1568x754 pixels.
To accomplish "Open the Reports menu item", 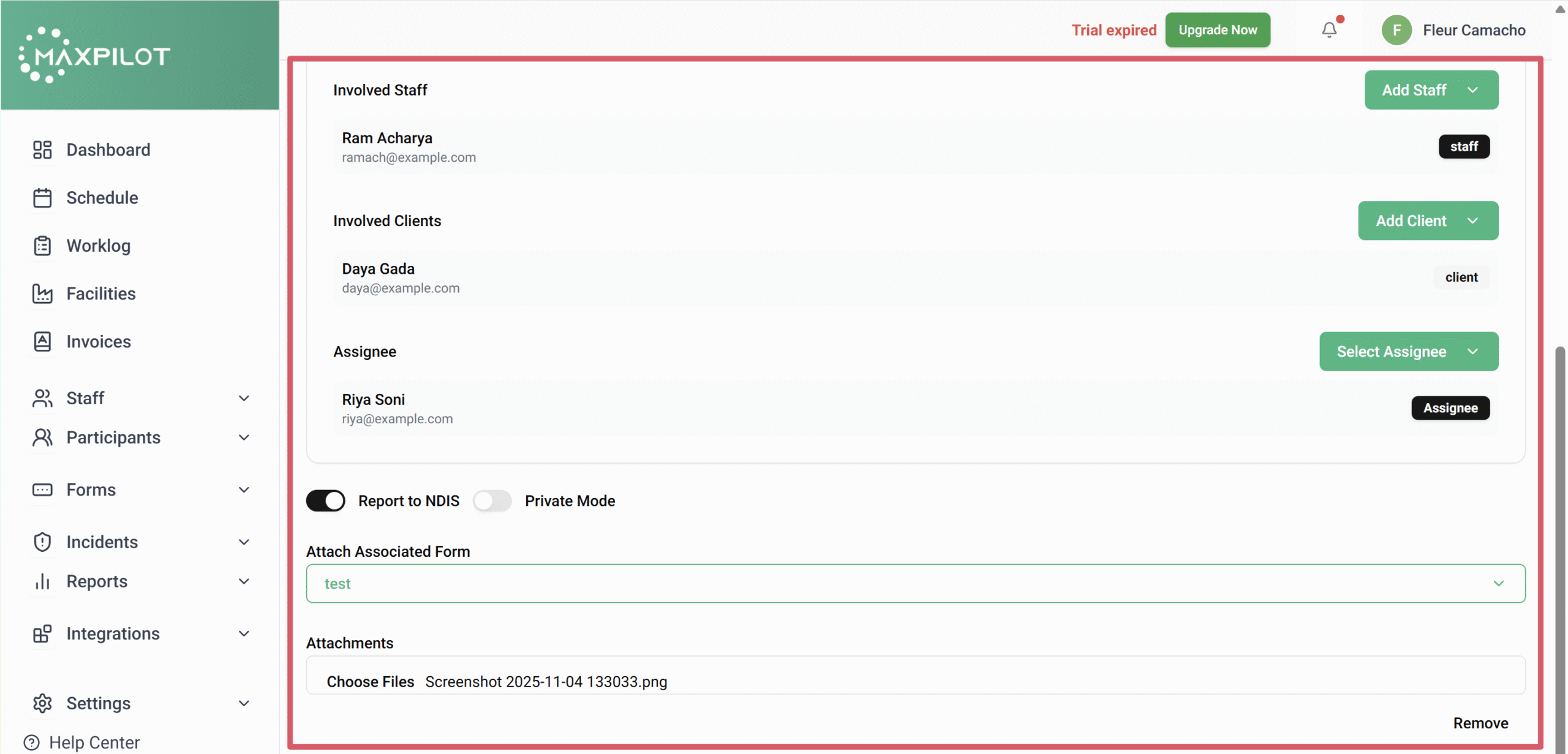I will pos(97,581).
